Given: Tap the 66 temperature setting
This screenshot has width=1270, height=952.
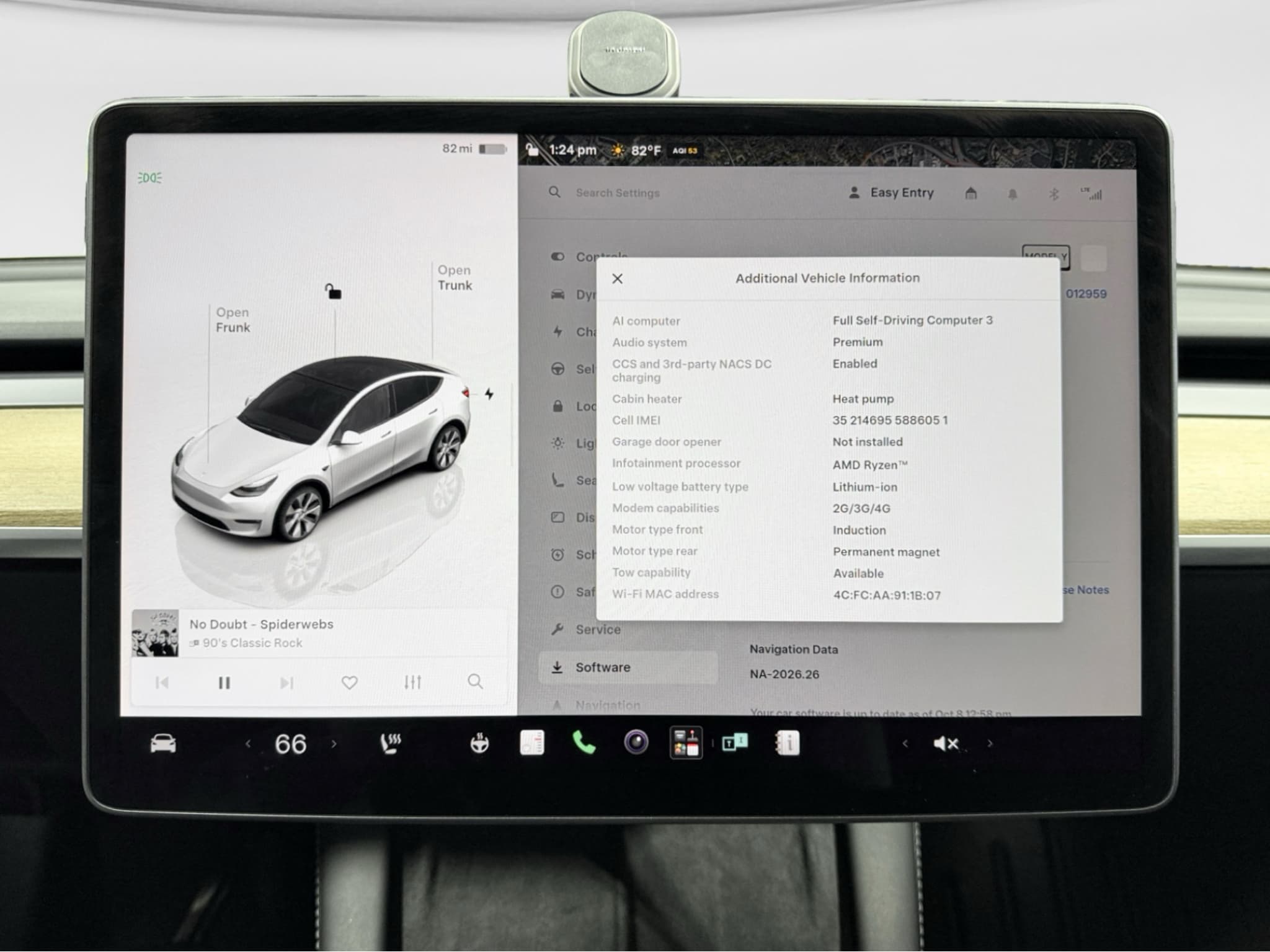Looking at the screenshot, I should (290, 744).
